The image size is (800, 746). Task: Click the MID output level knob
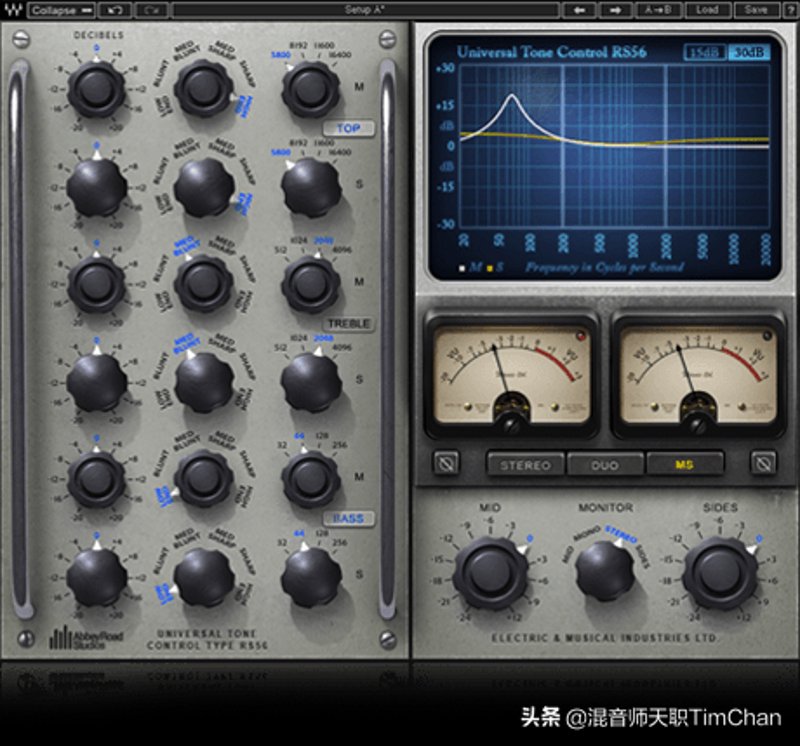(491, 573)
